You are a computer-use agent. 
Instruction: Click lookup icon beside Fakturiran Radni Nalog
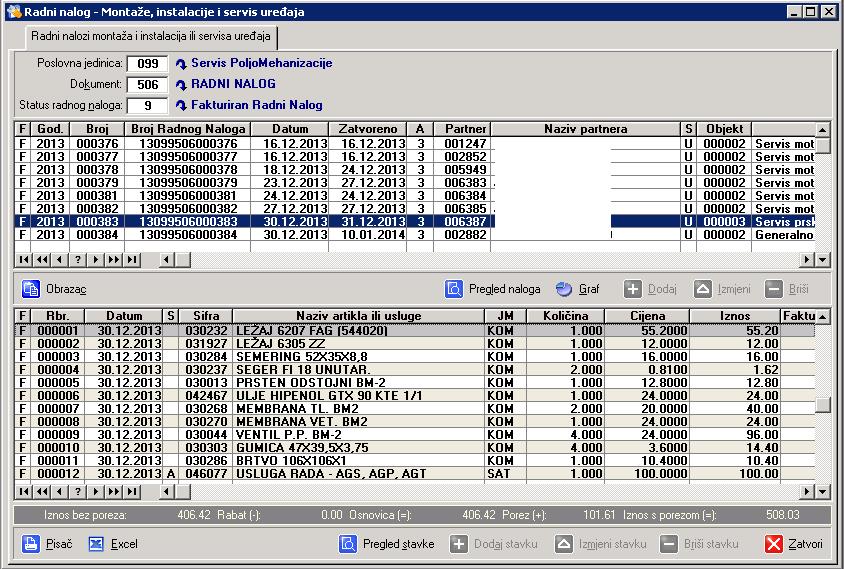click(181, 106)
